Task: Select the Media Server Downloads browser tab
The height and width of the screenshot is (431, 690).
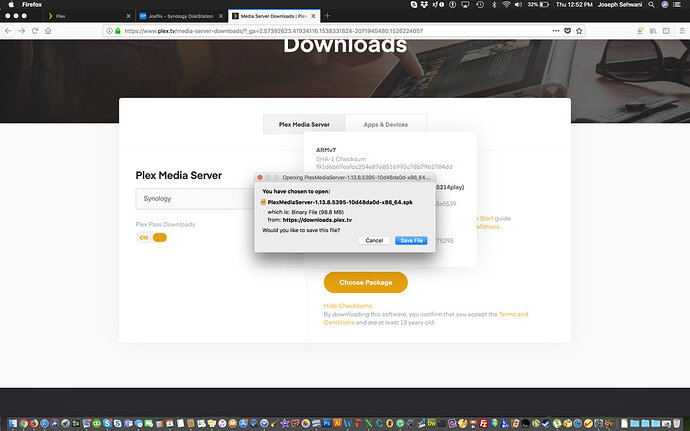Action: point(273,16)
